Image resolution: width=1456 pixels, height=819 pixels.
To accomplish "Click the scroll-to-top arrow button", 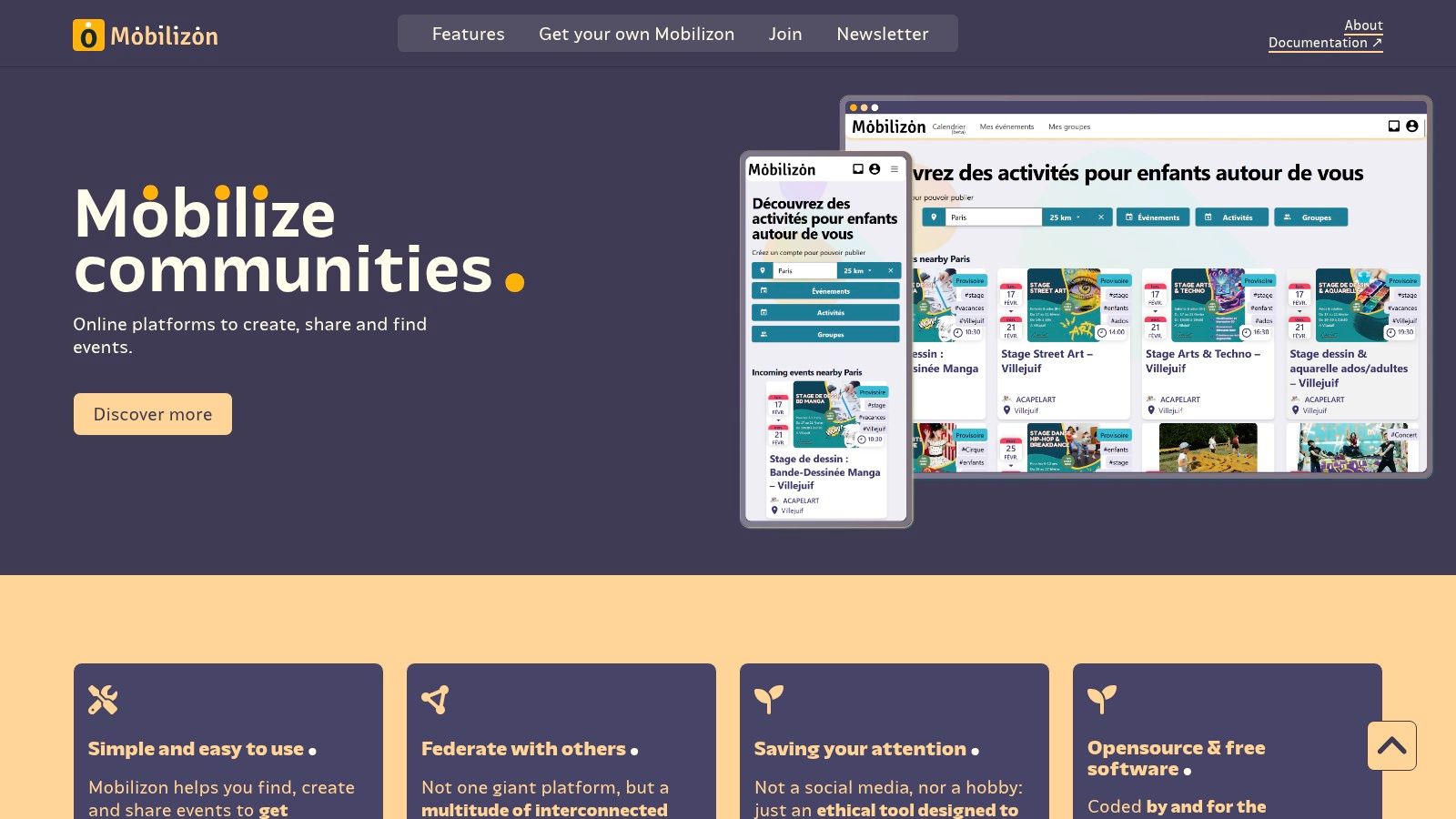I will coord(1391,745).
